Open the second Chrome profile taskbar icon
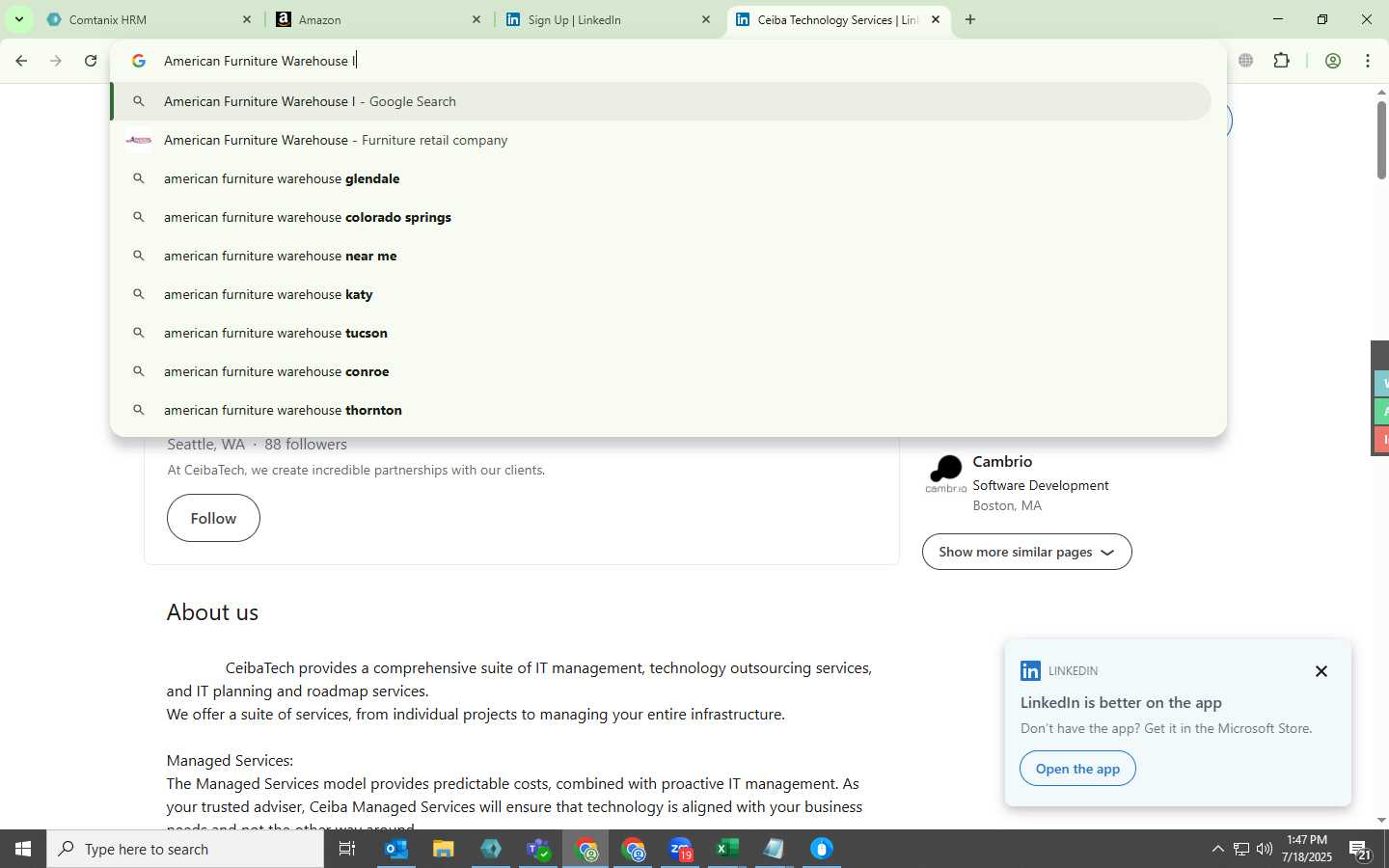Viewport: 1389px width, 868px height. (x=634, y=849)
